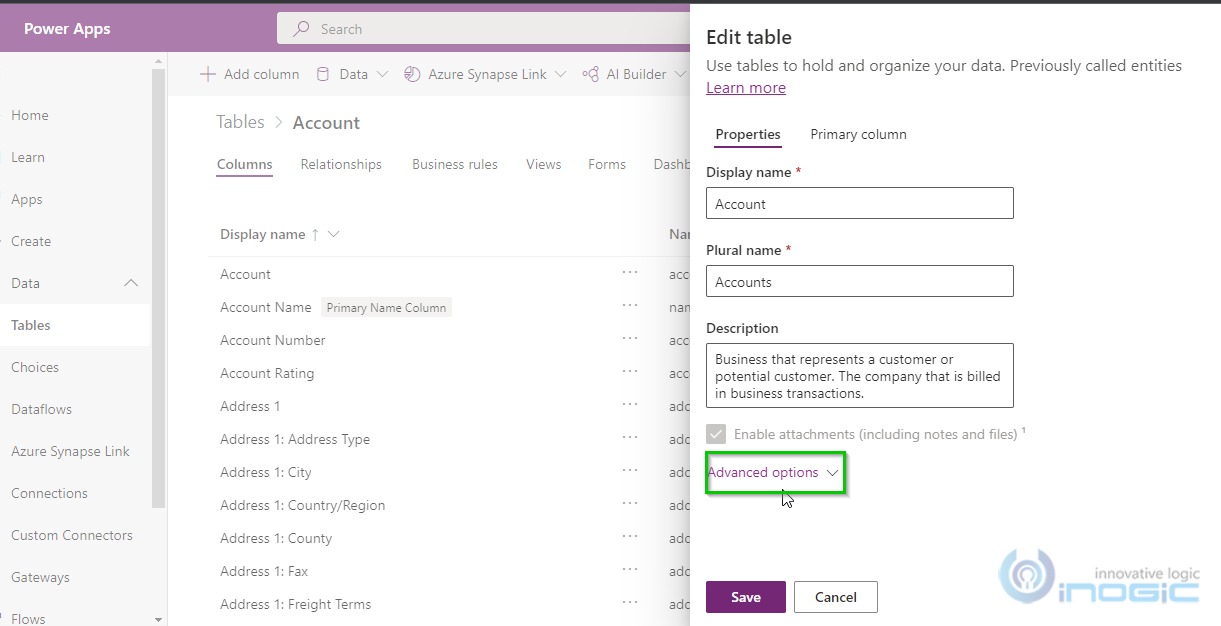Select the Columns tab
The height and width of the screenshot is (626, 1221).
245,164
